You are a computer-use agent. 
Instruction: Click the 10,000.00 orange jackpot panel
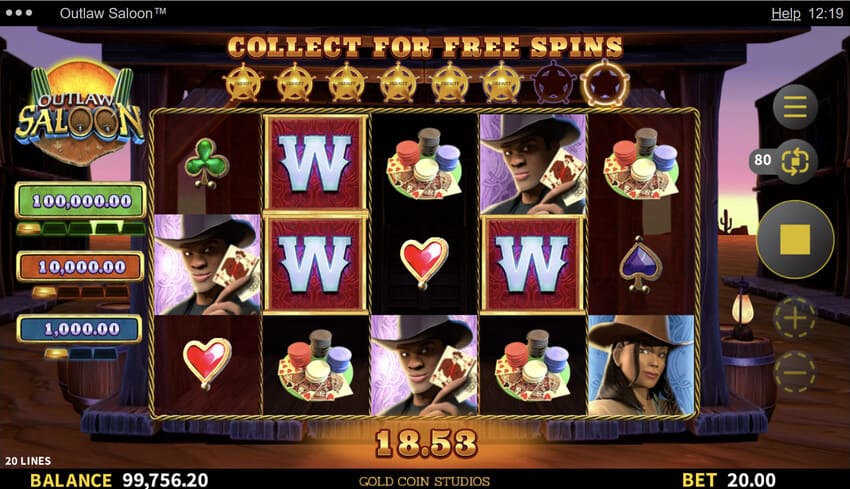coord(81,267)
